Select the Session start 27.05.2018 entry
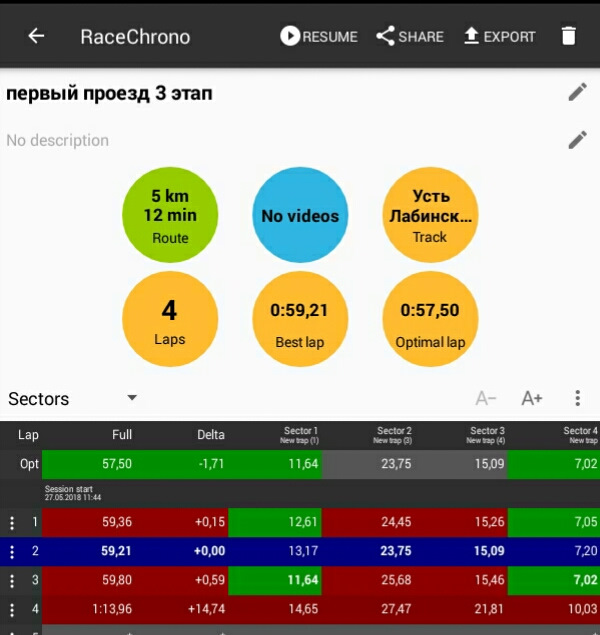600x635 pixels. coord(73,493)
